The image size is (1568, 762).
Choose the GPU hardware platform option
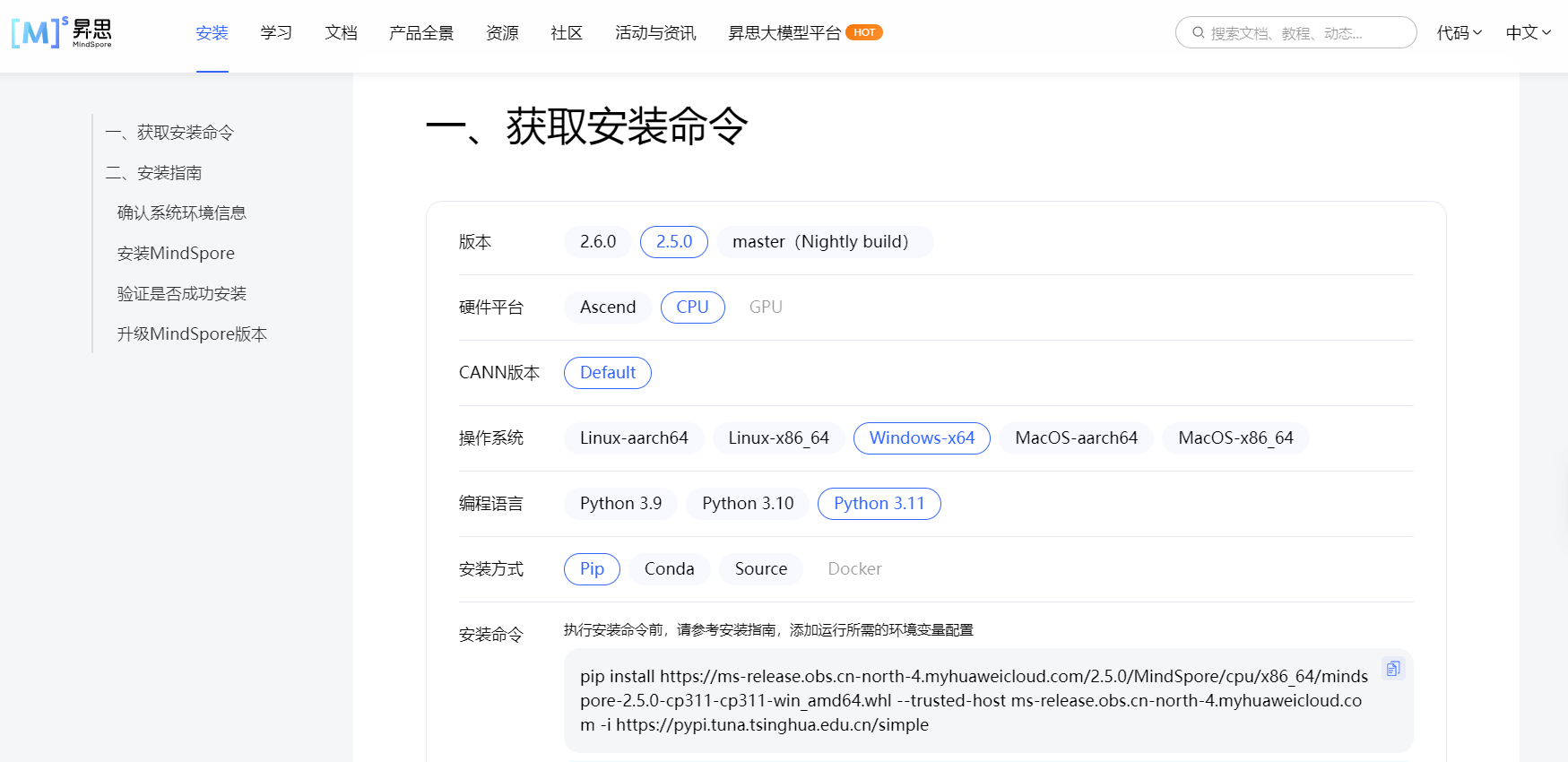(x=766, y=307)
